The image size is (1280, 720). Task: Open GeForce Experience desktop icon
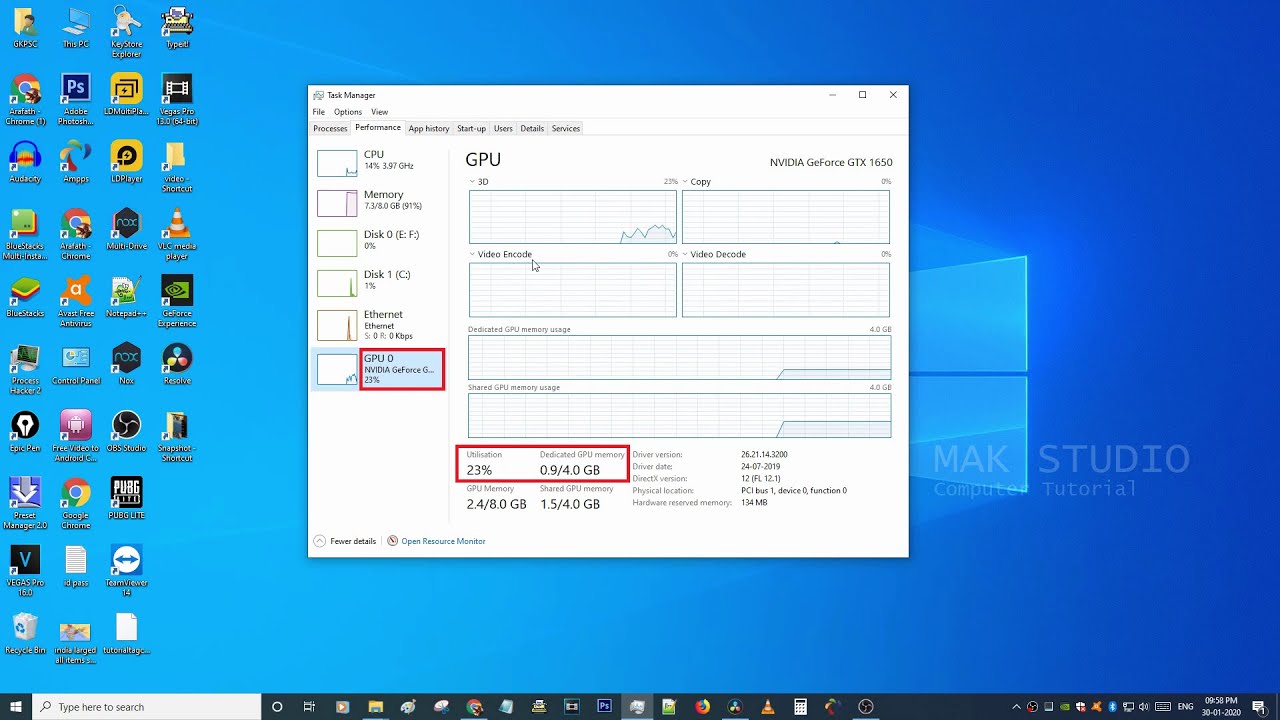(x=177, y=302)
